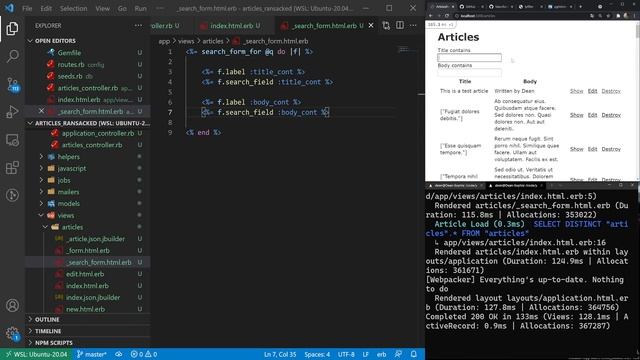Open seeds.rb in Open Editors
This screenshot has width=640, height=360.
point(70,76)
